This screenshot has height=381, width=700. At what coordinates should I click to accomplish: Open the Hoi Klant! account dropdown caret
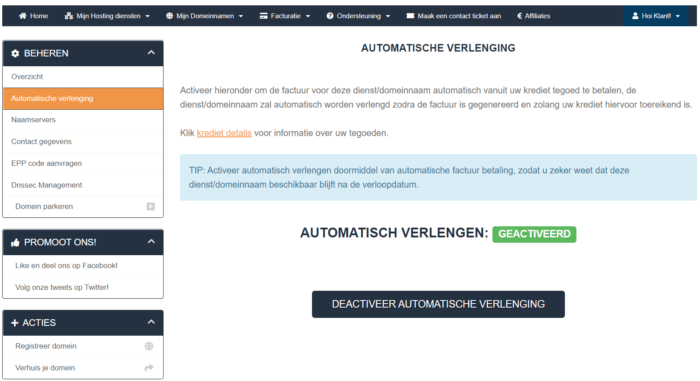[x=678, y=16]
